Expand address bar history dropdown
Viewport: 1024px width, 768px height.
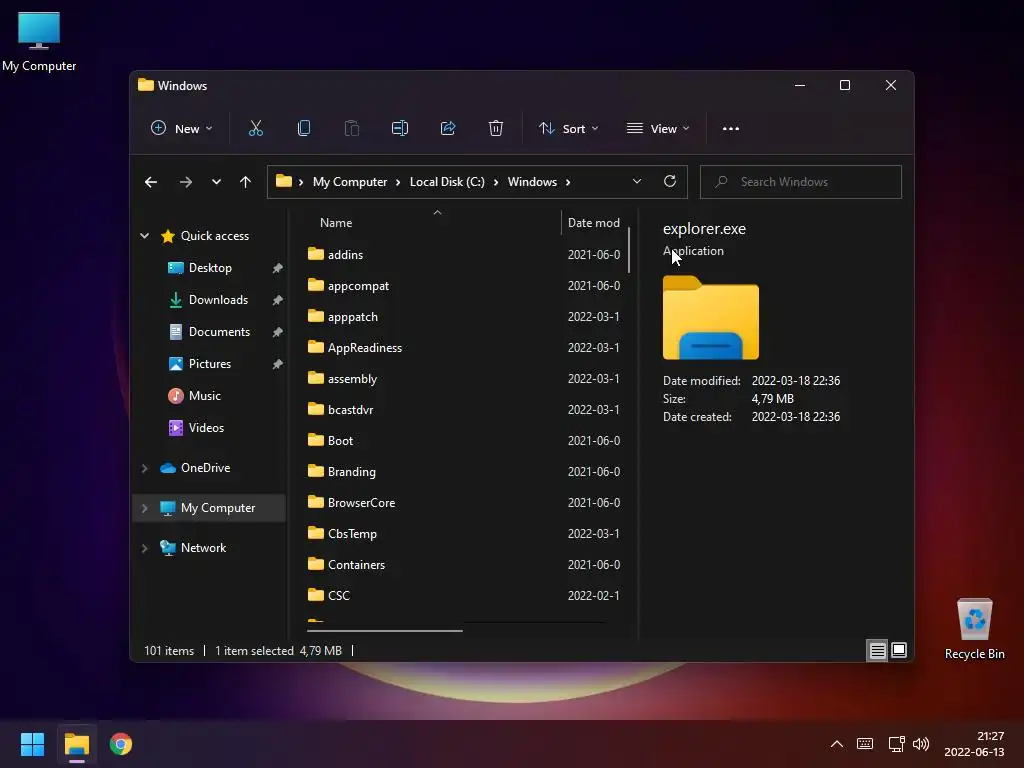click(x=637, y=182)
